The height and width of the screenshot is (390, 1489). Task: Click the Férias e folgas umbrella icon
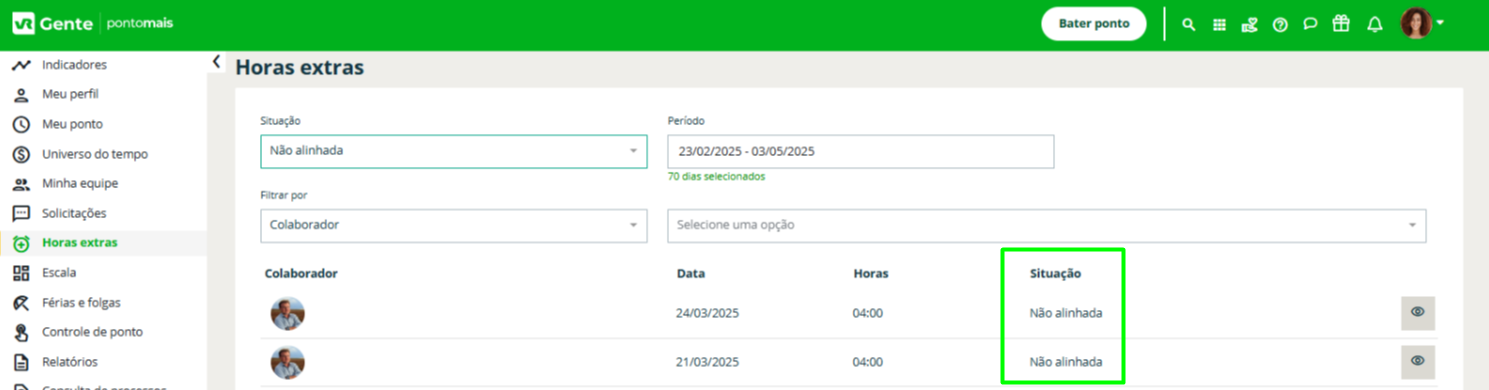click(x=21, y=302)
